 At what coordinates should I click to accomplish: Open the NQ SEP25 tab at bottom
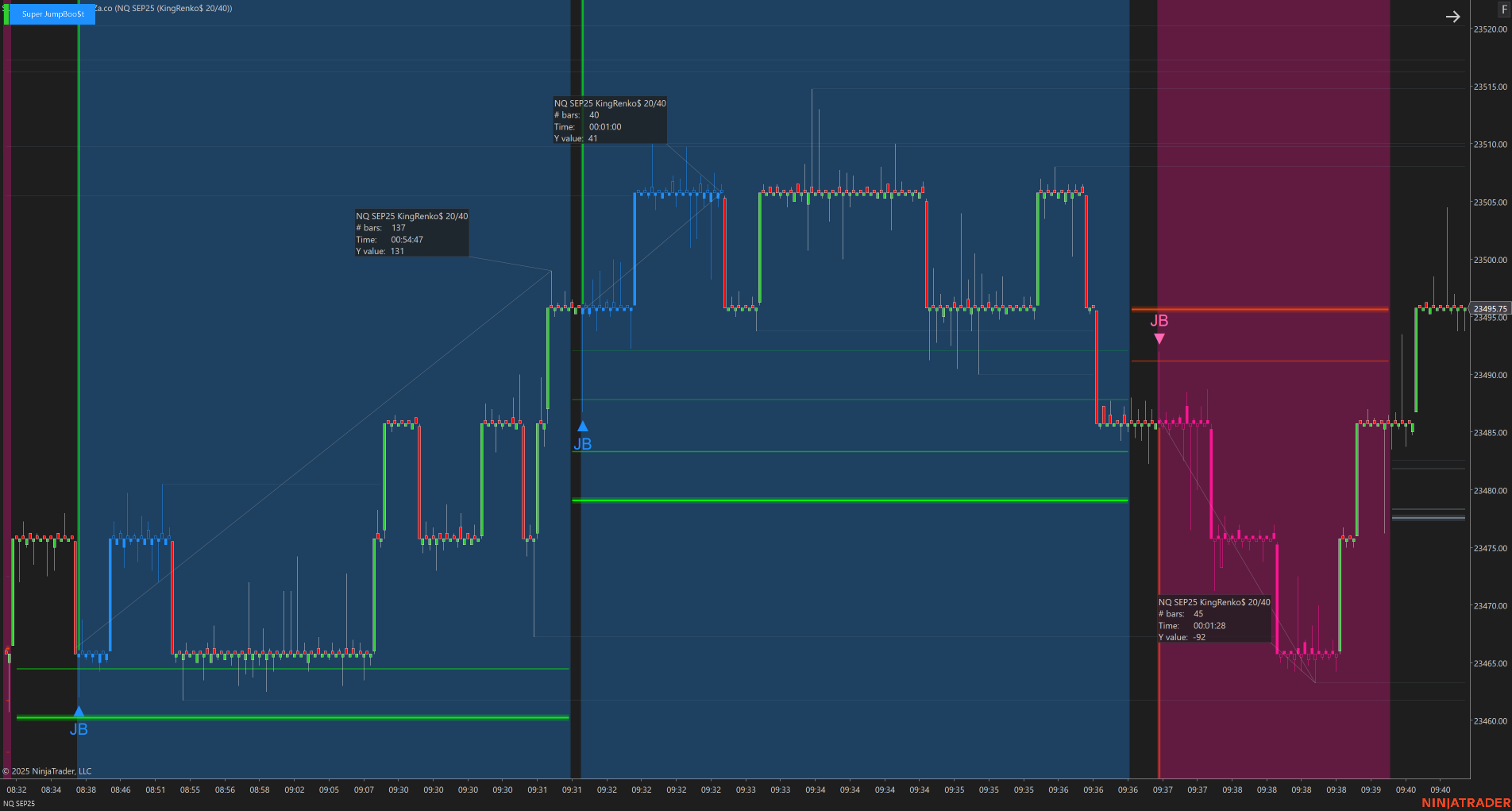pyautogui.click(x=20, y=804)
